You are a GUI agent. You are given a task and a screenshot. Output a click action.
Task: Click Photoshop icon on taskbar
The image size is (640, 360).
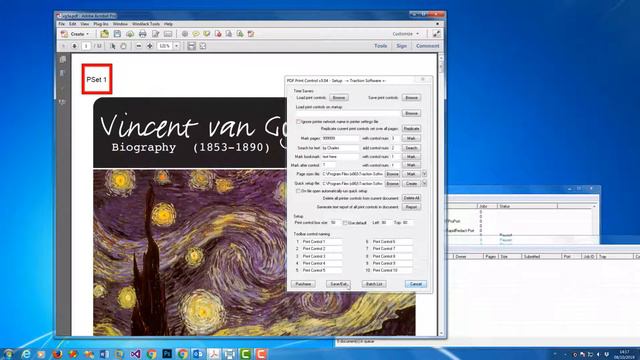(x=167, y=353)
